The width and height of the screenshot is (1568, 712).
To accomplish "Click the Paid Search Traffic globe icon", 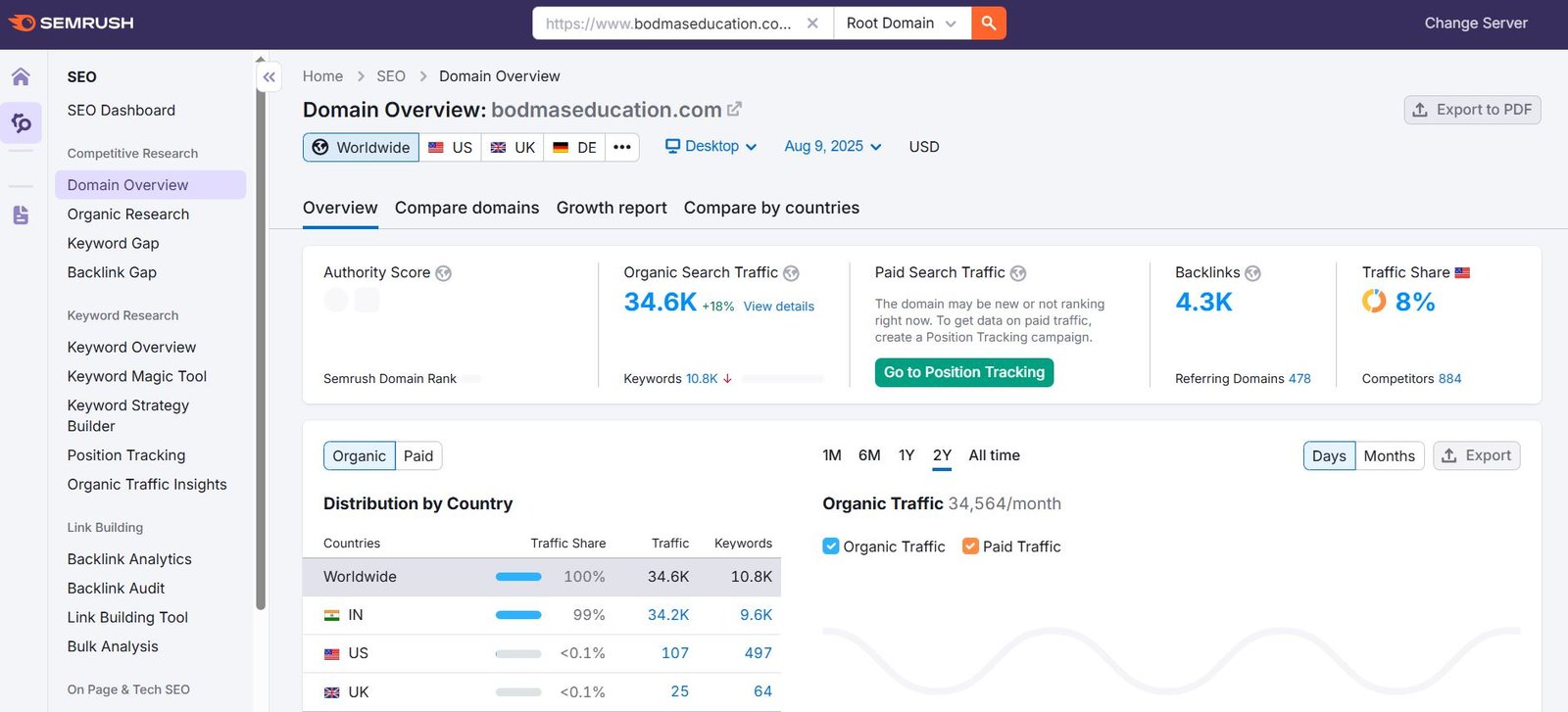I will point(1018,273).
